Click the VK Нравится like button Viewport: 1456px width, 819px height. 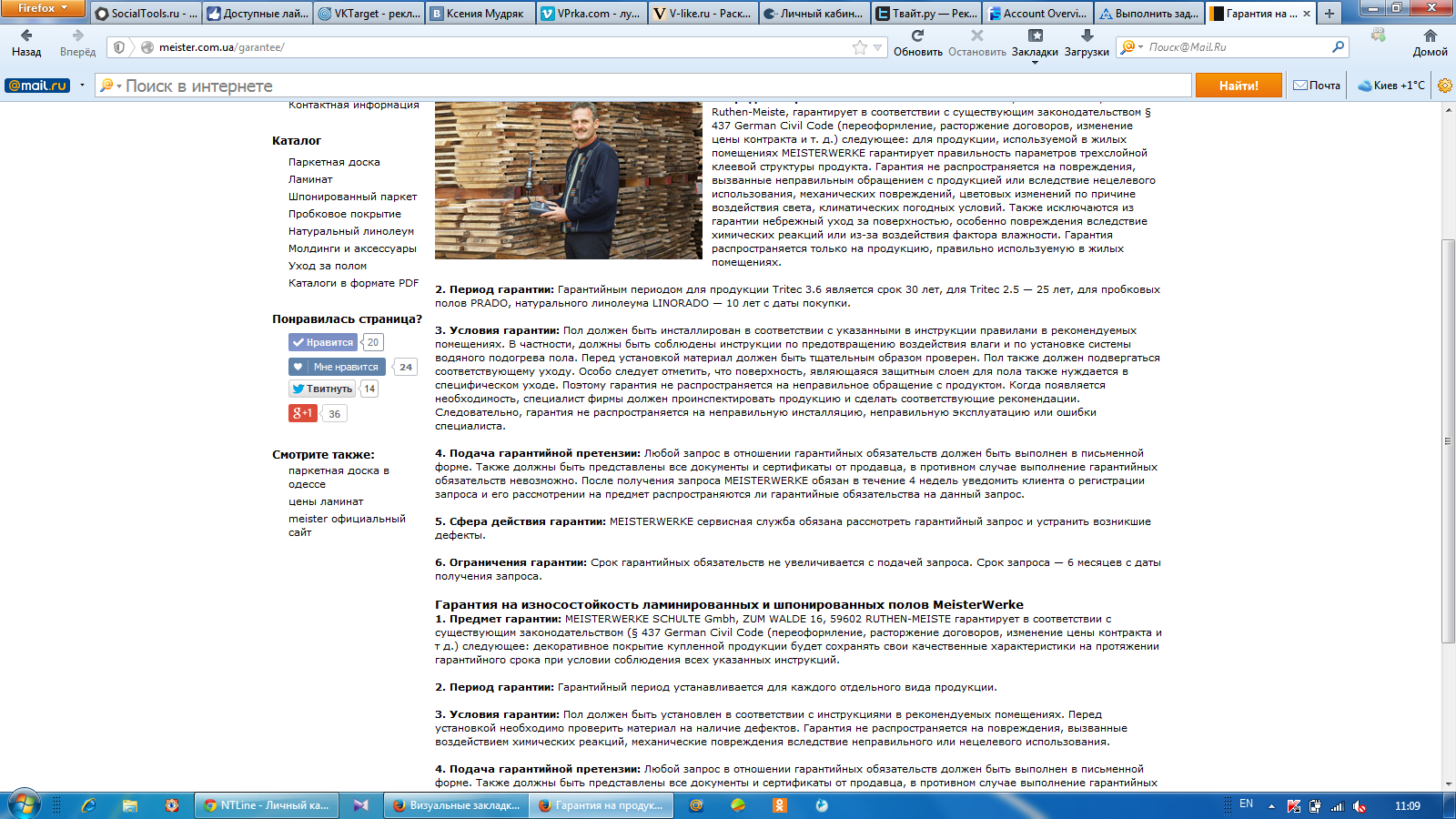[322, 342]
